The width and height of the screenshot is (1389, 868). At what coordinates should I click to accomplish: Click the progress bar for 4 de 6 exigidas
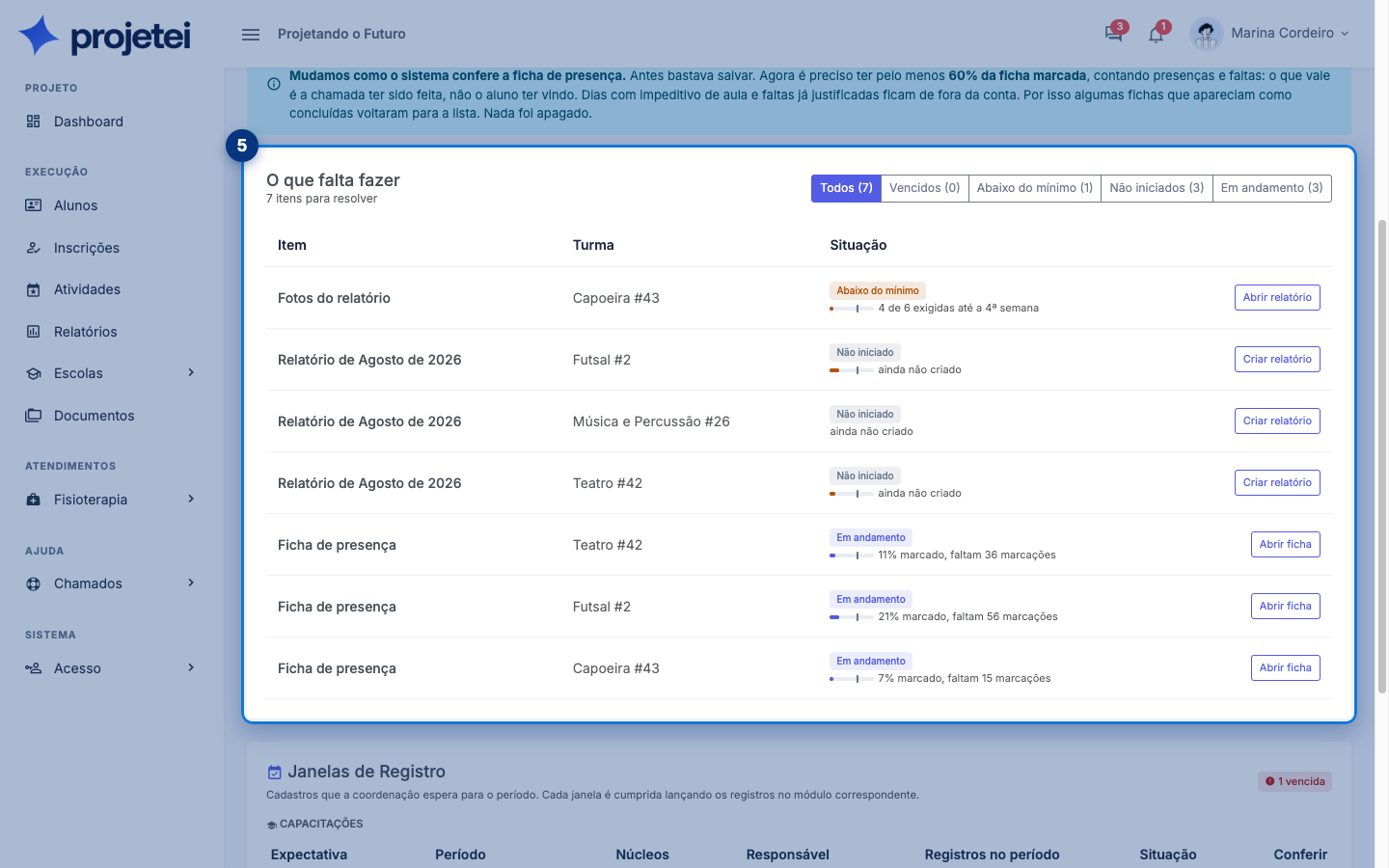tap(851, 309)
